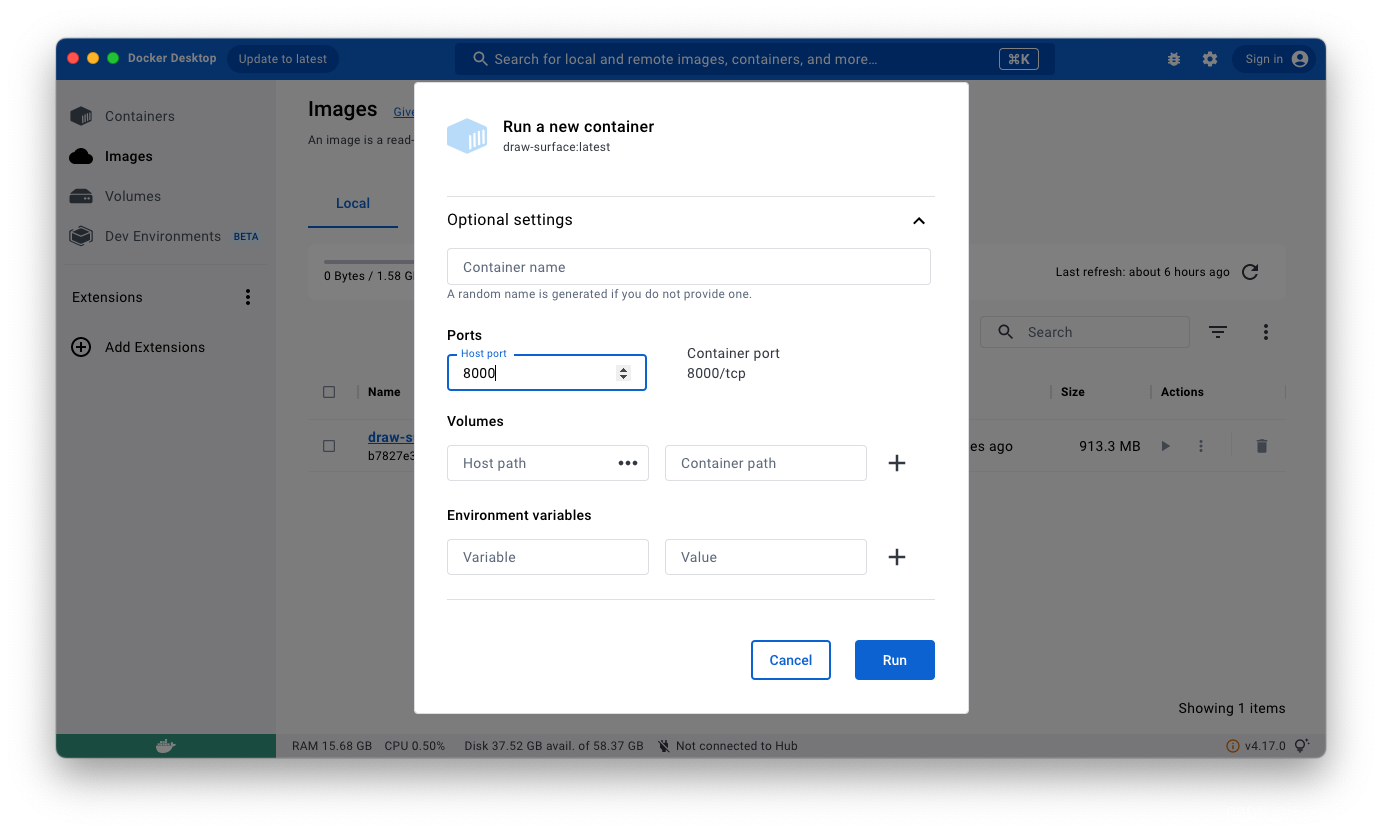Click 'Last refresh: about 6 hours ago' text

1143,272
